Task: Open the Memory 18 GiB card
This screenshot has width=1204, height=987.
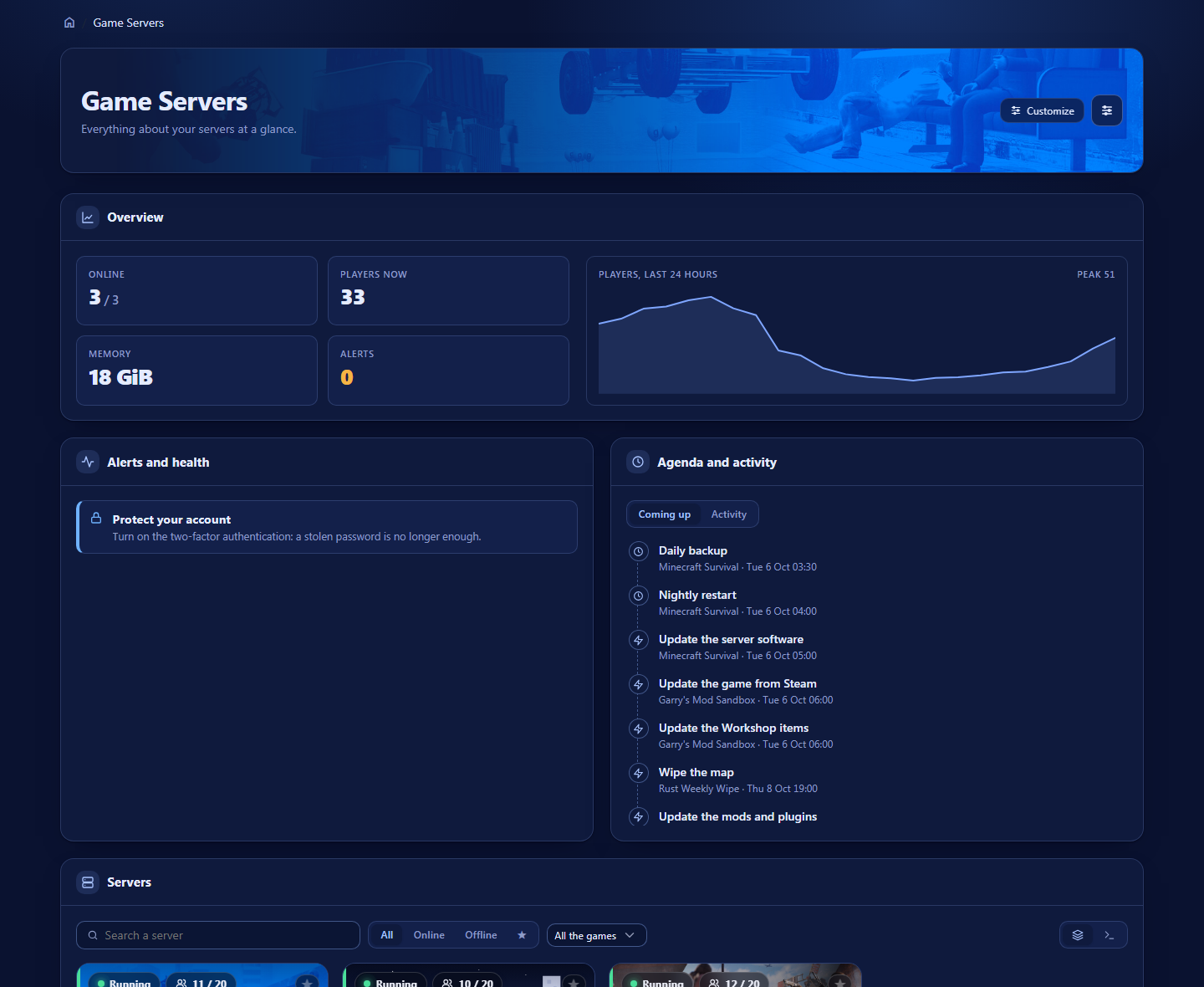Action: [196, 371]
